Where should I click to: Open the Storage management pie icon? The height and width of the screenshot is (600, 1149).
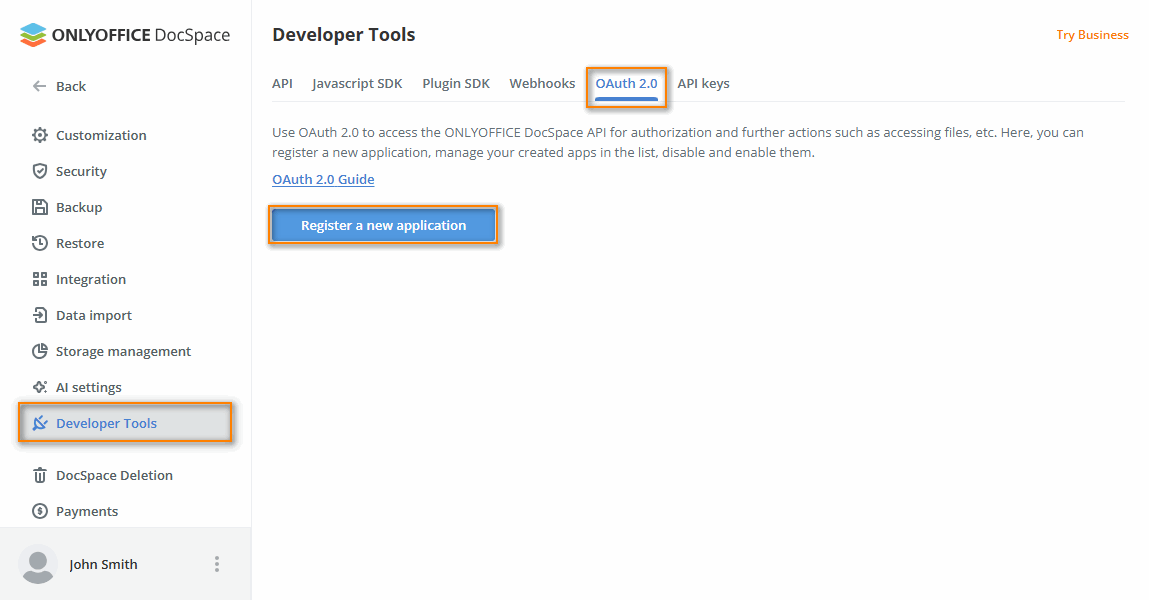[x=38, y=351]
